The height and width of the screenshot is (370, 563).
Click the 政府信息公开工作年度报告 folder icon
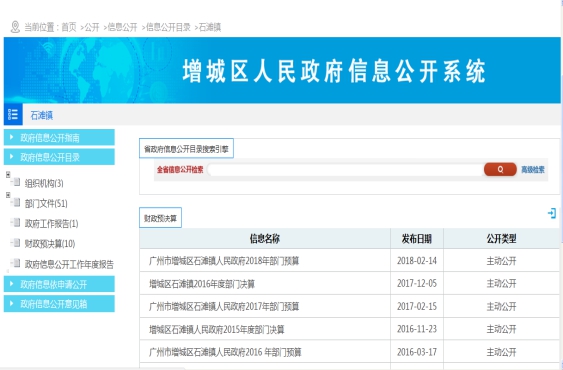[x=16, y=263]
